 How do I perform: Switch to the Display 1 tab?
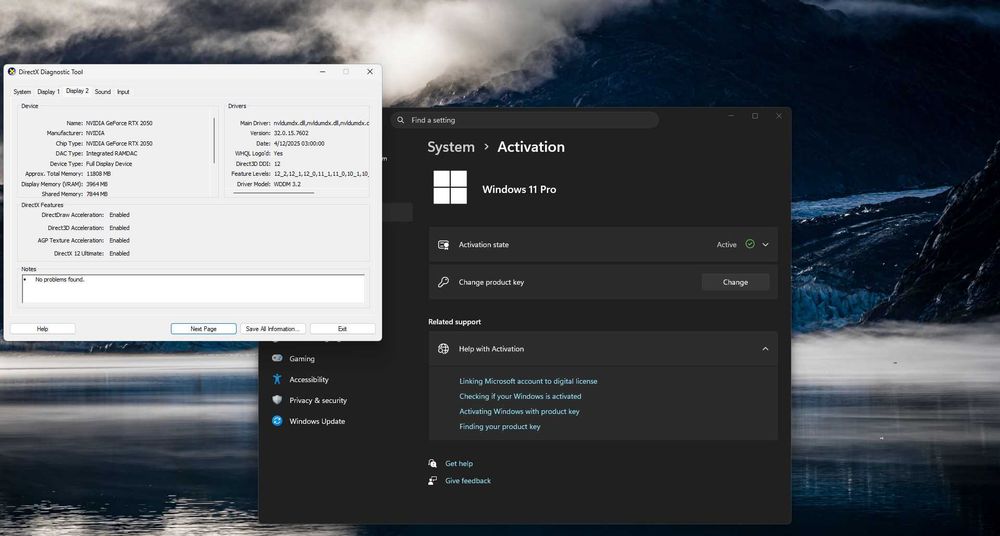click(x=48, y=92)
